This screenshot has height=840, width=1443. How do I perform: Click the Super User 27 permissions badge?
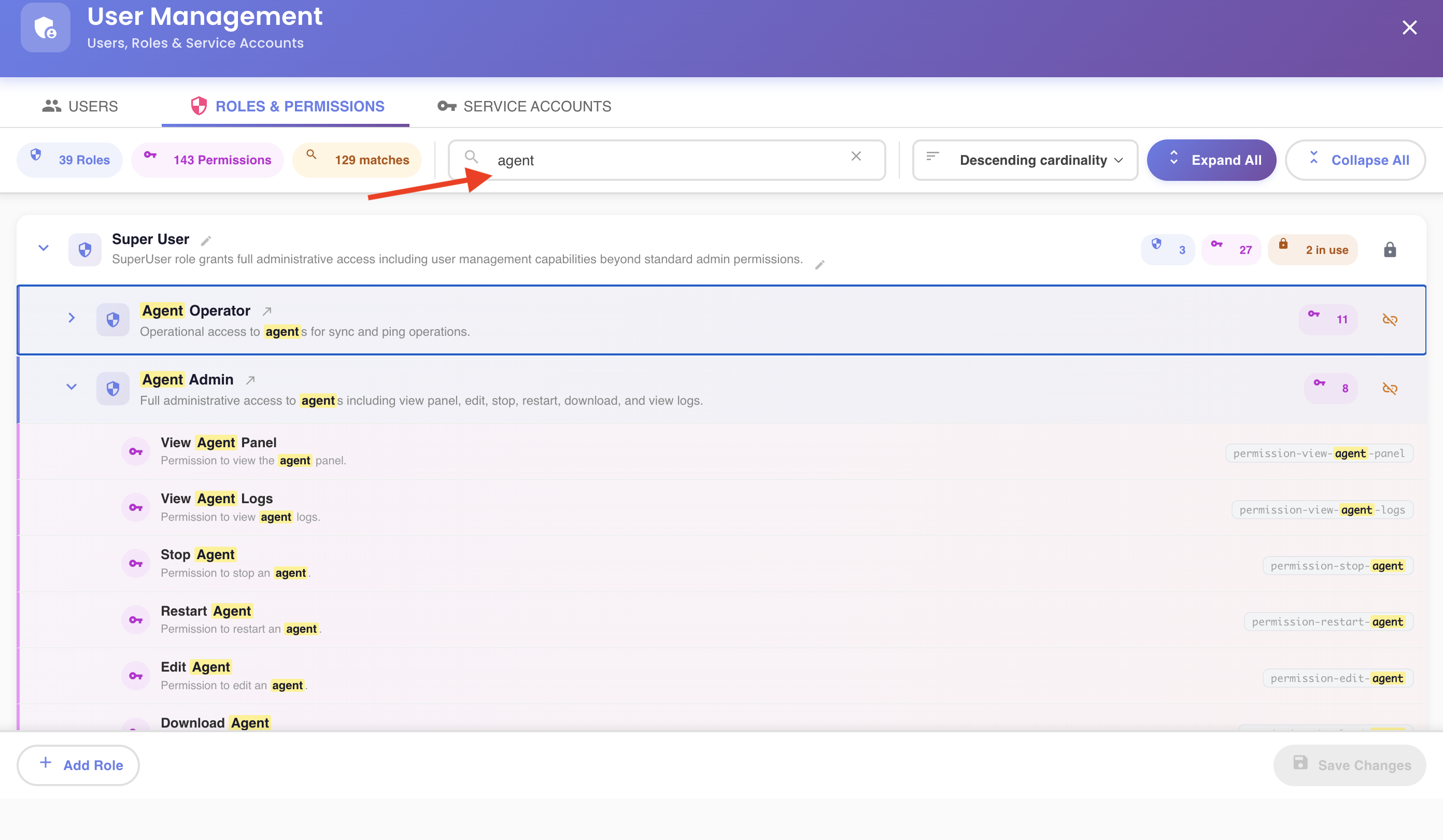click(1231, 249)
